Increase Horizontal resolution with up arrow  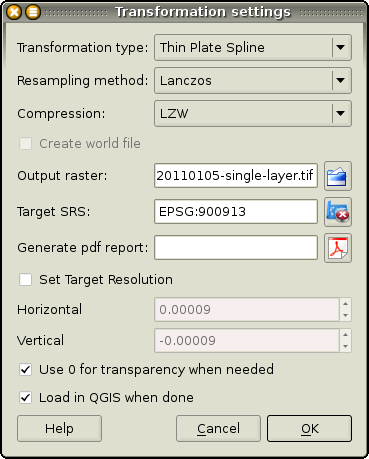[x=345, y=304]
